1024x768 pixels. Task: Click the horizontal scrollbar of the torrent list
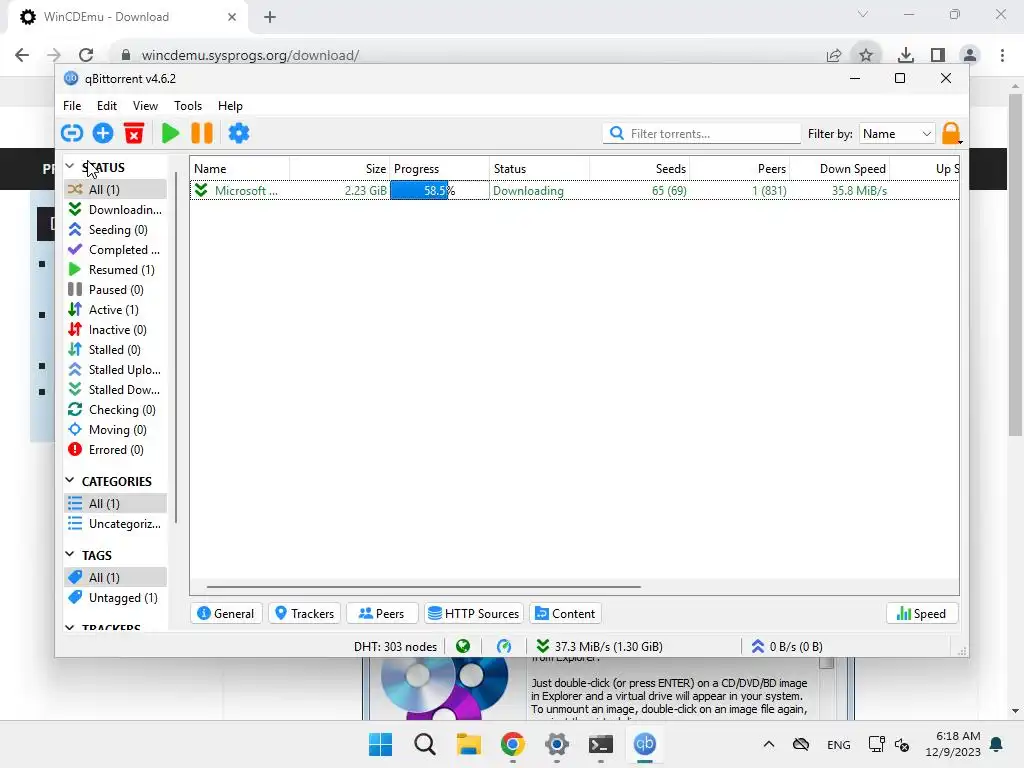(423, 586)
